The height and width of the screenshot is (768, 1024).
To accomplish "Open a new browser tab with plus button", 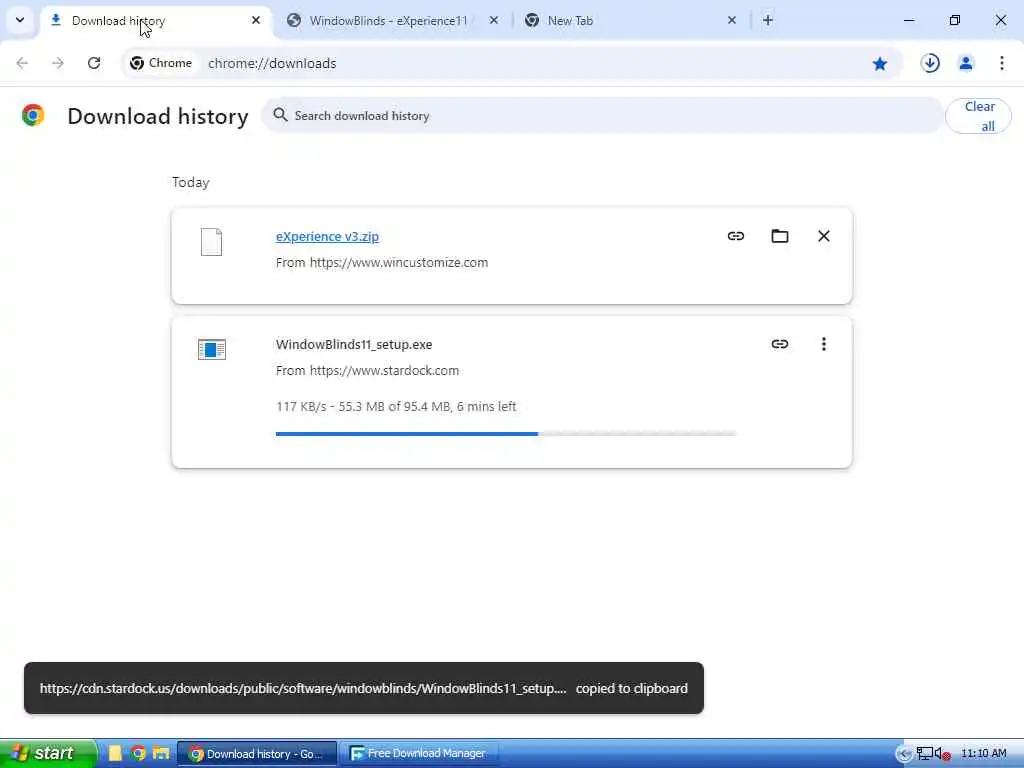I will pyautogui.click(x=768, y=20).
